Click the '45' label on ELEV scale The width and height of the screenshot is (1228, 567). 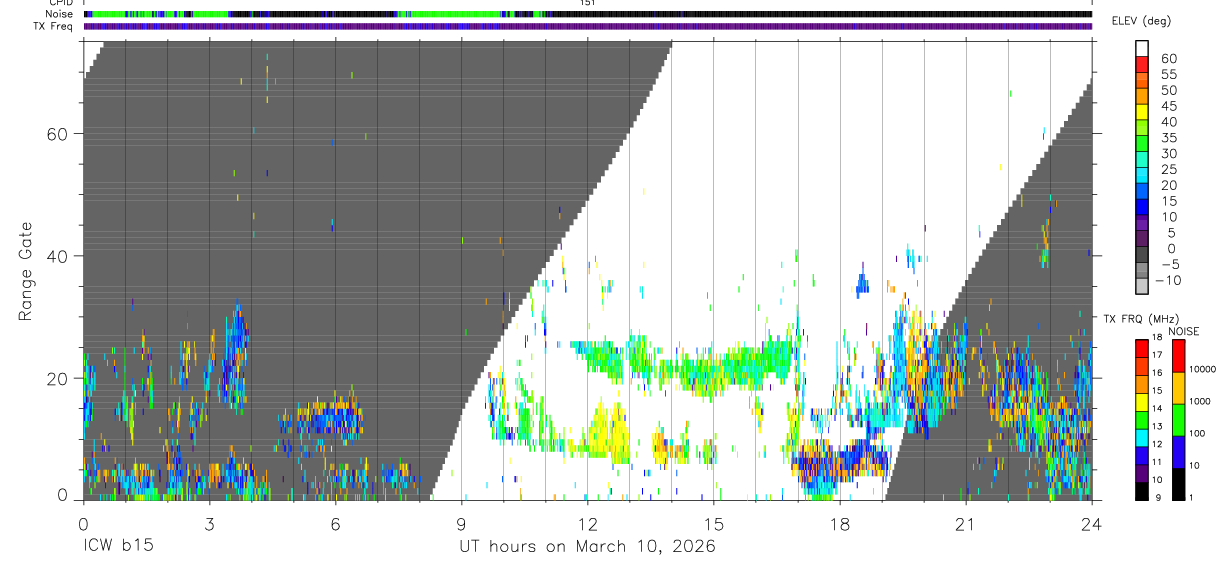1168,106
